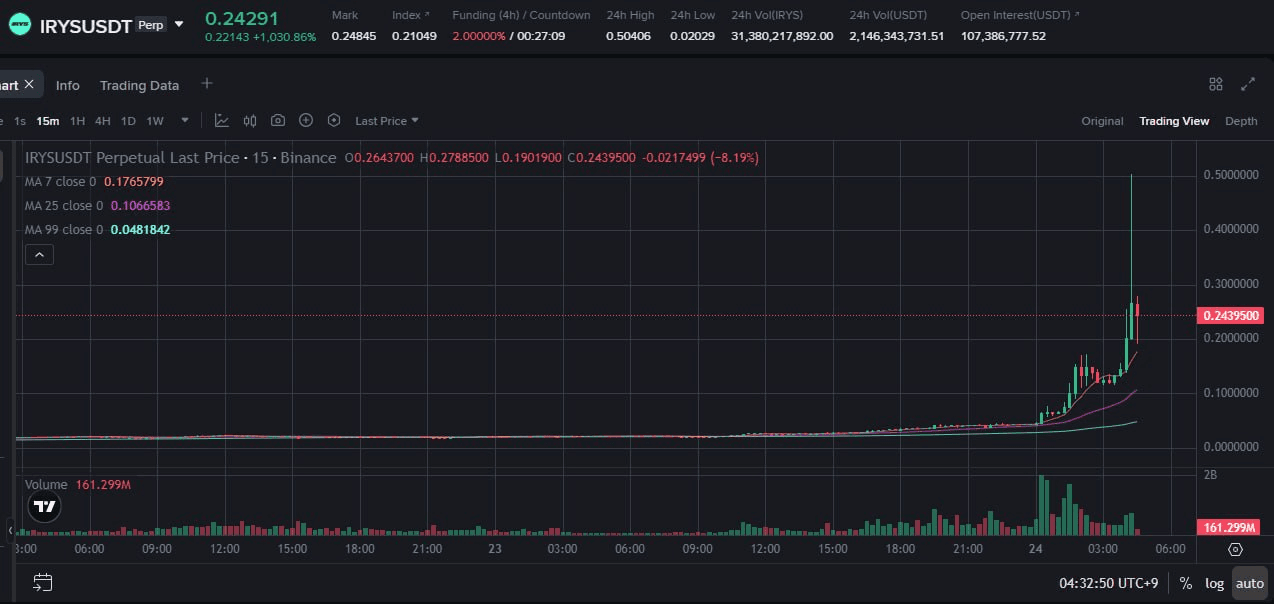Viewport: 1274px width, 604px height.
Task: Click the TradingView logo on chart
Action: (x=44, y=507)
